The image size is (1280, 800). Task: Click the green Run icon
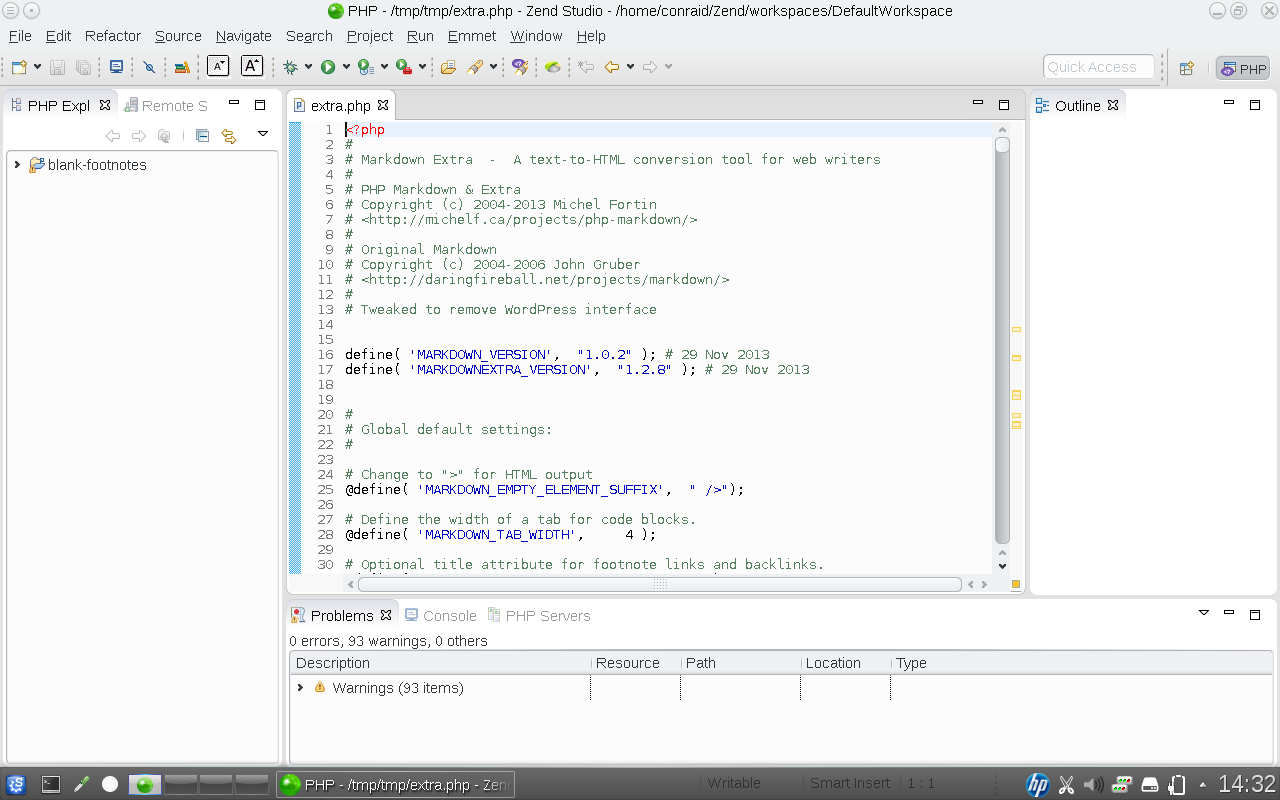(328, 67)
